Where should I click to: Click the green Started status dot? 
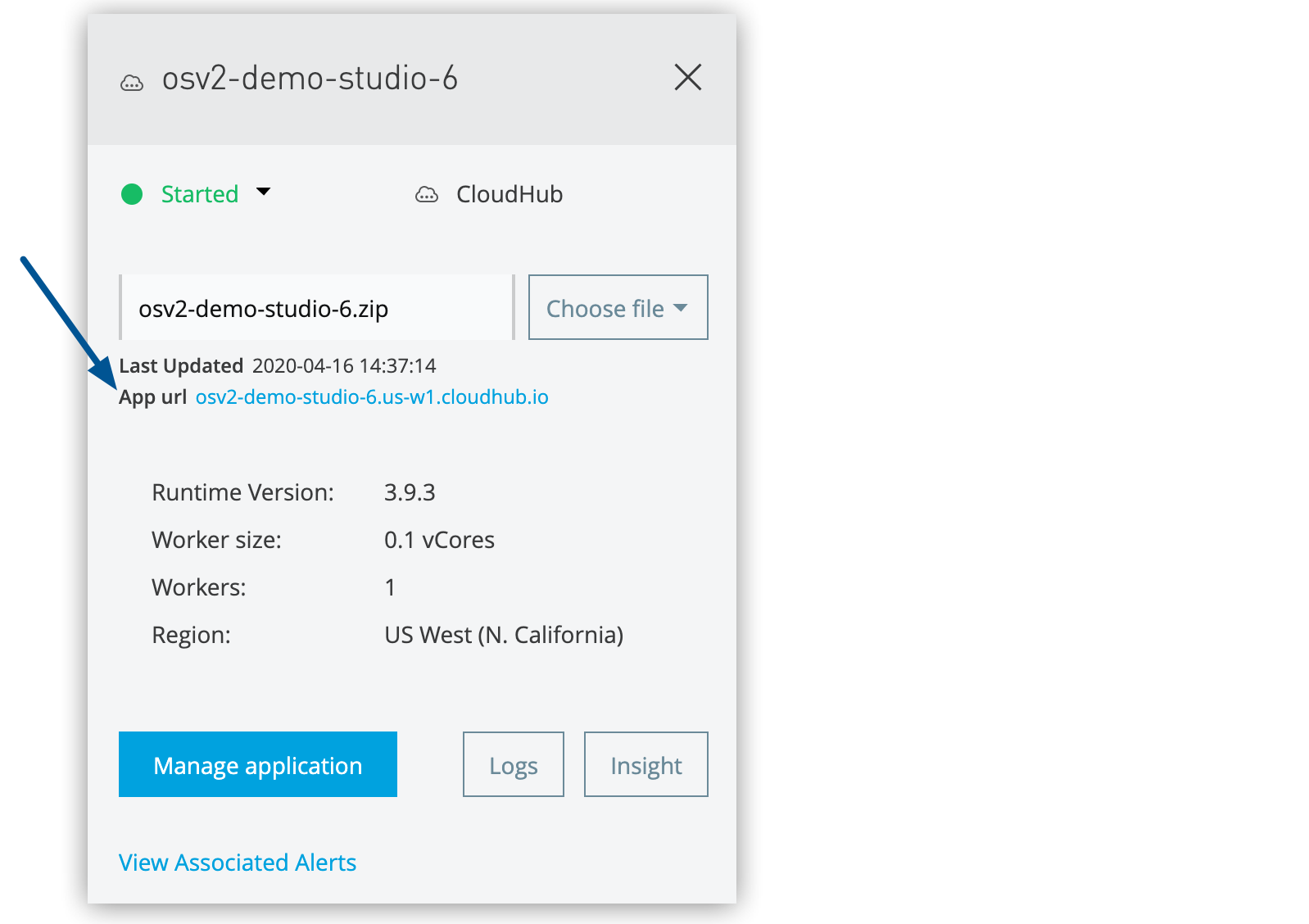pyautogui.click(x=132, y=194)
